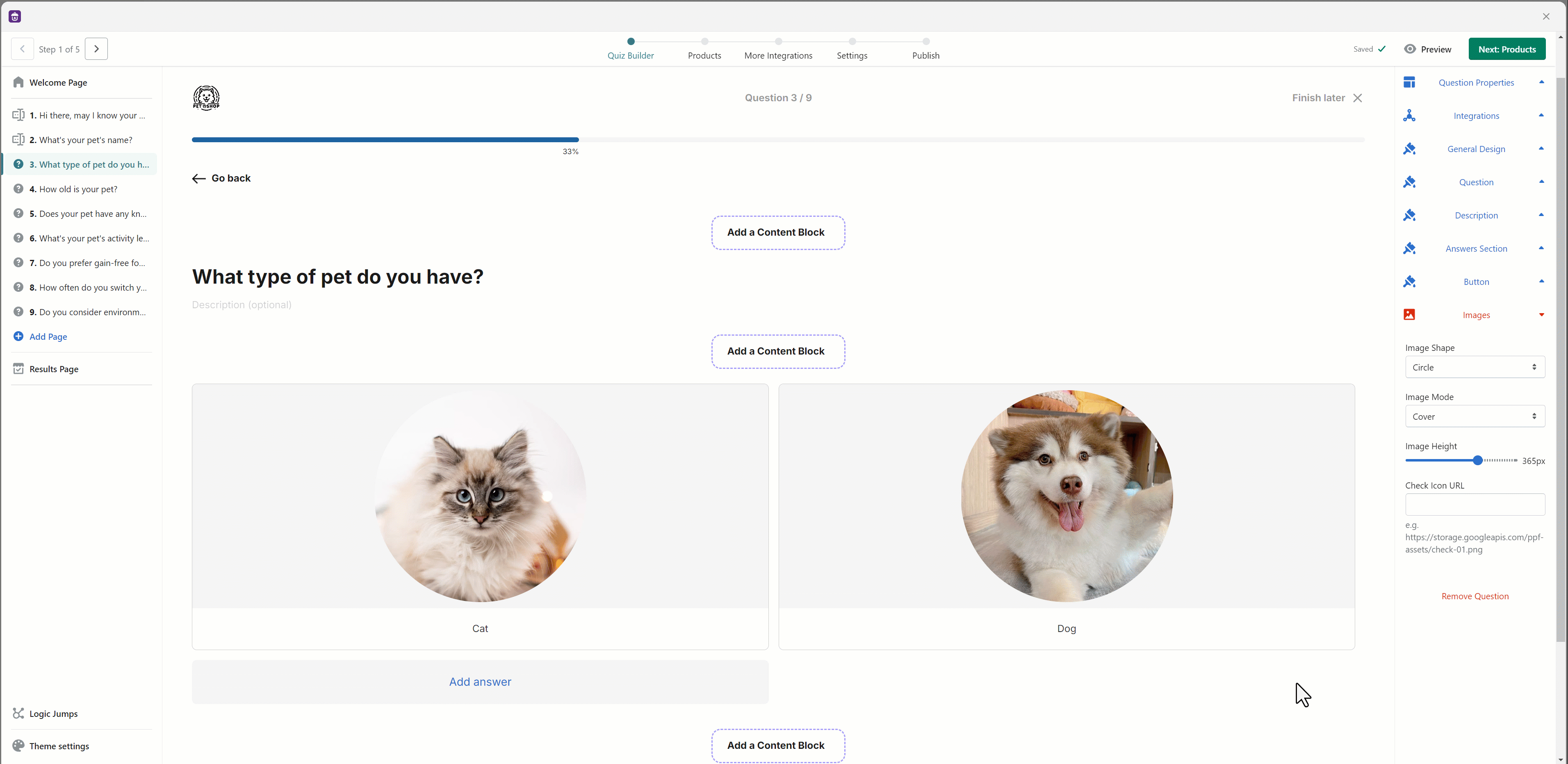Switch to the More Integrations step
Screen dimensions: 1568x764
pyautogui.click(x=778, y=49)
